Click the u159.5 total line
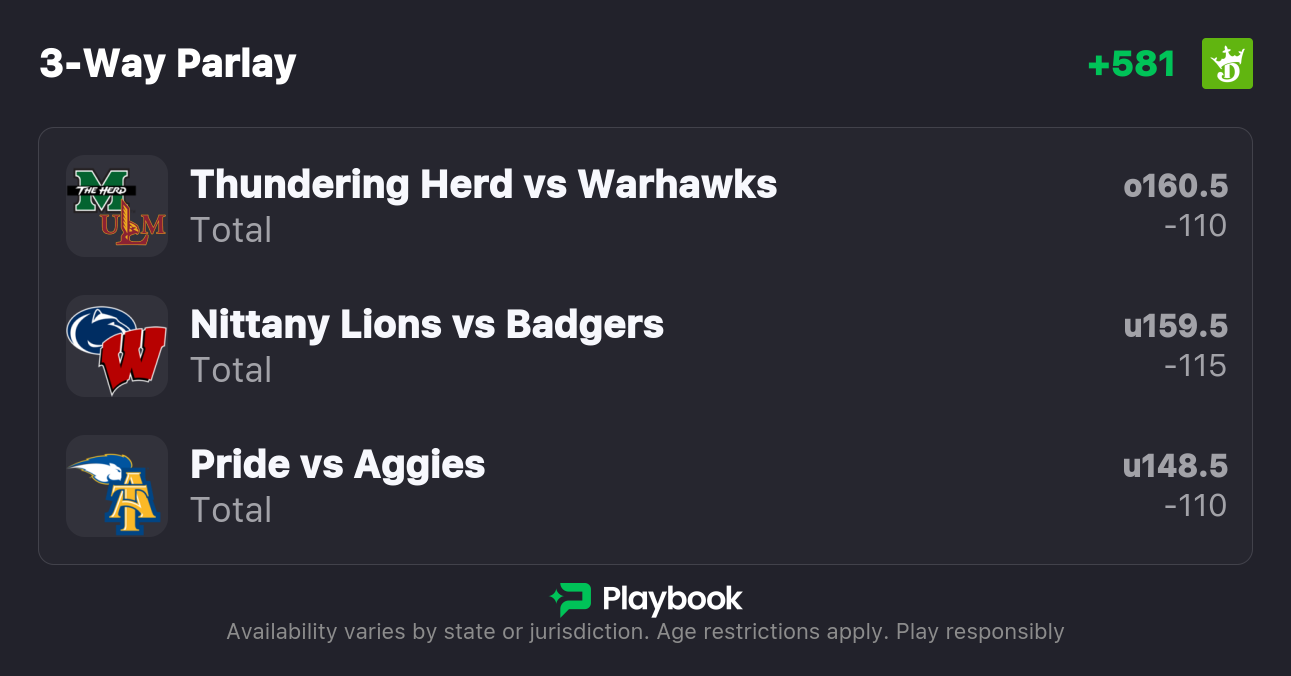 pos(1175,326)
